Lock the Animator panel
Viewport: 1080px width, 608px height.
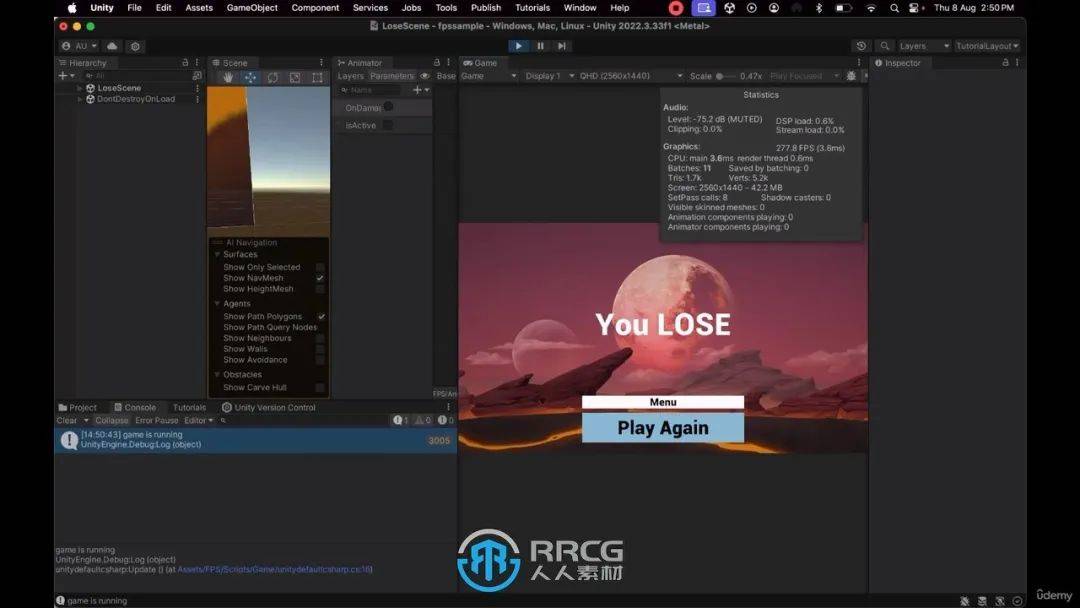tap(437, 63)
